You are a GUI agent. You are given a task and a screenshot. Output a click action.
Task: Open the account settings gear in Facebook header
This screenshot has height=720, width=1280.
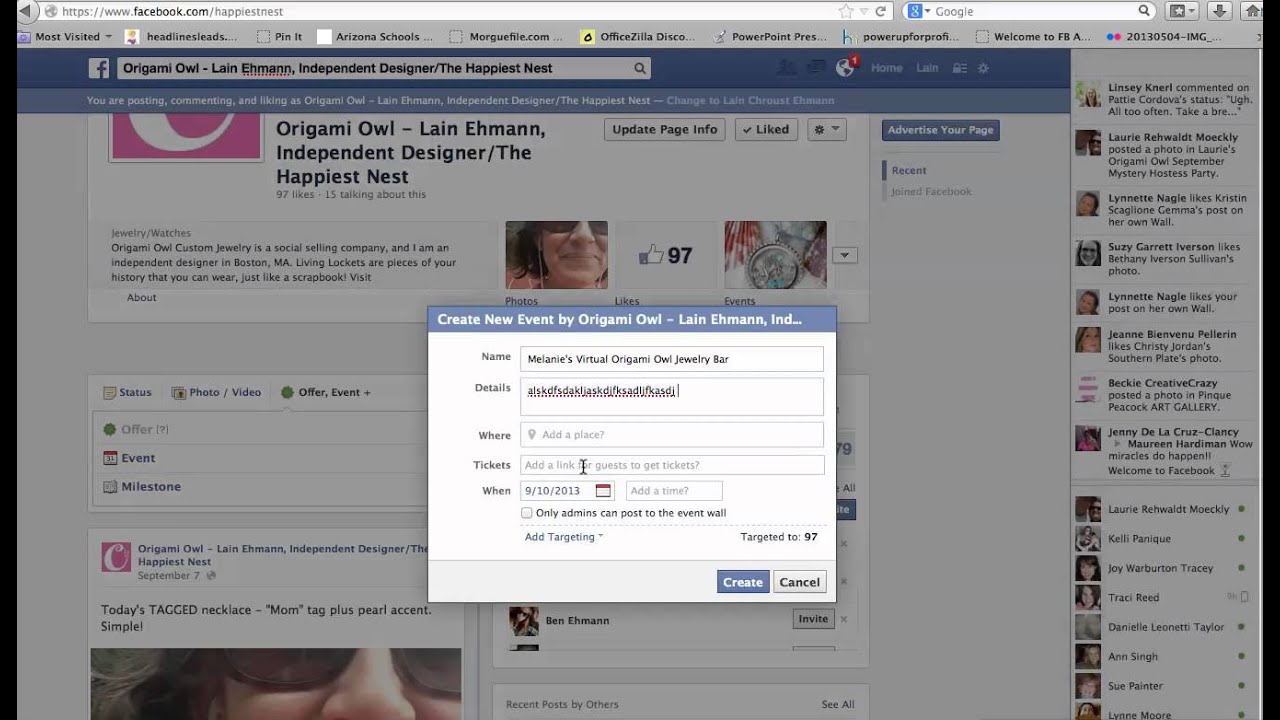983,68
